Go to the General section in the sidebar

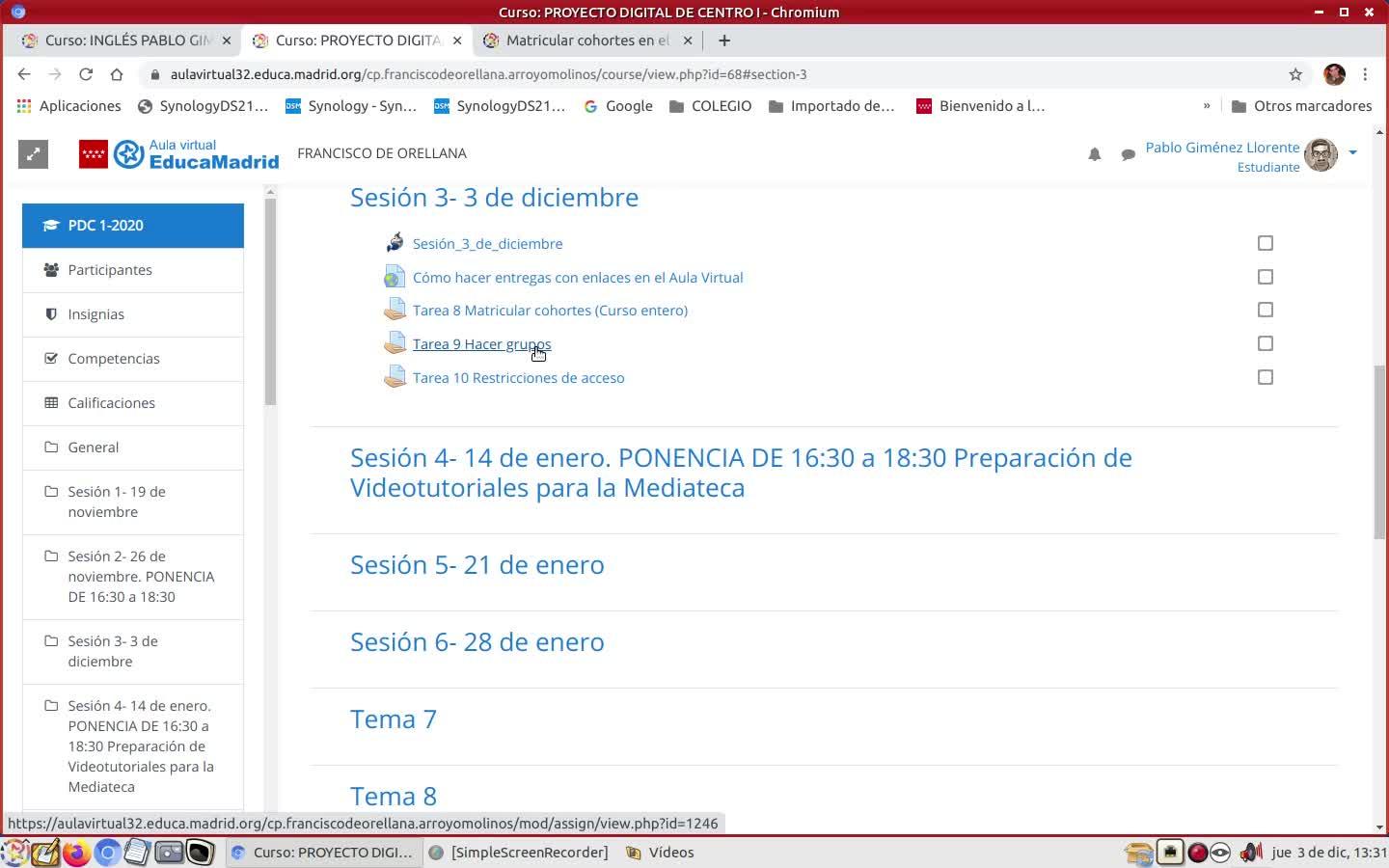point(133,448)
